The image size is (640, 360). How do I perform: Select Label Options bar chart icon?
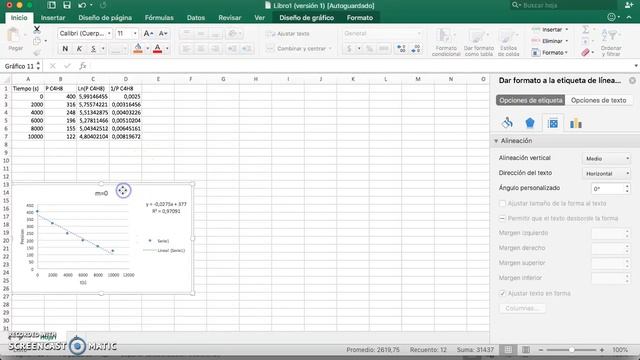(576, 123)
